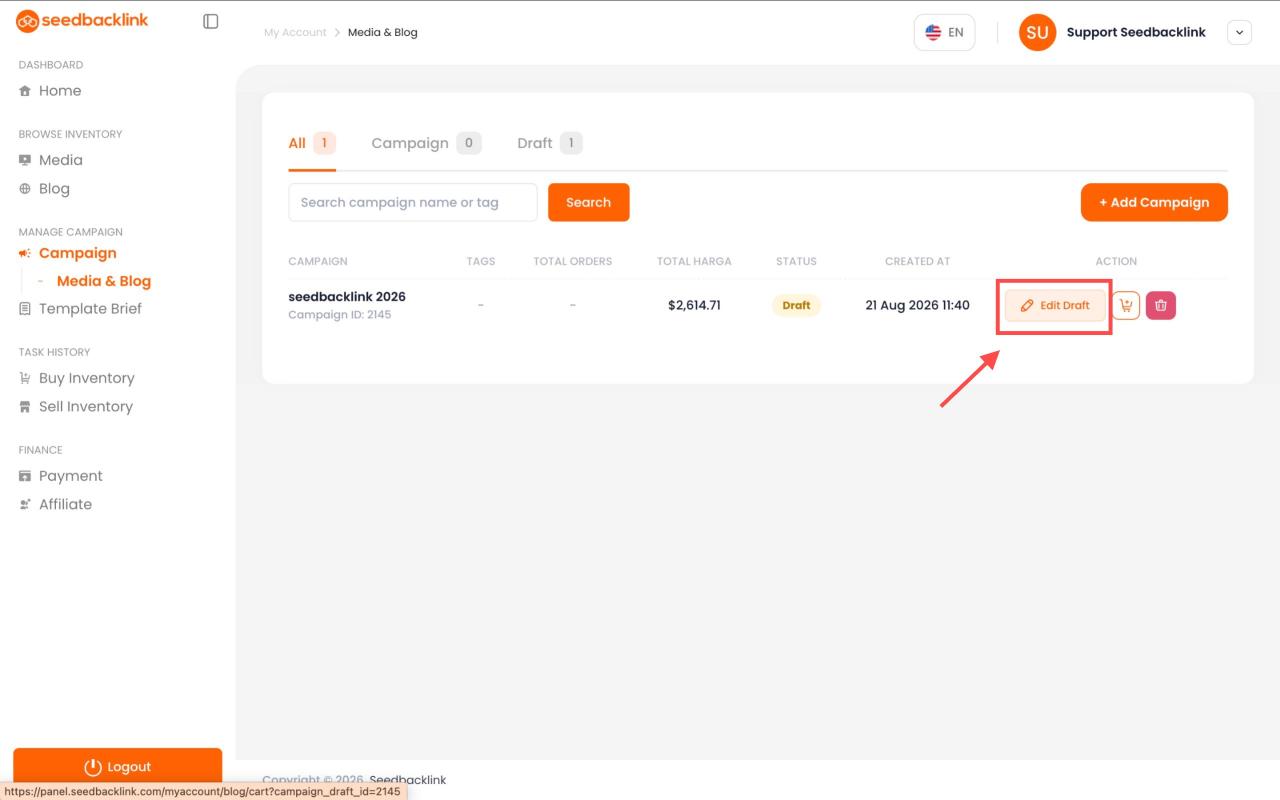Click the Search button
Screen dimensions: 1280x800
pyautogui.click(x=588, y=202)
